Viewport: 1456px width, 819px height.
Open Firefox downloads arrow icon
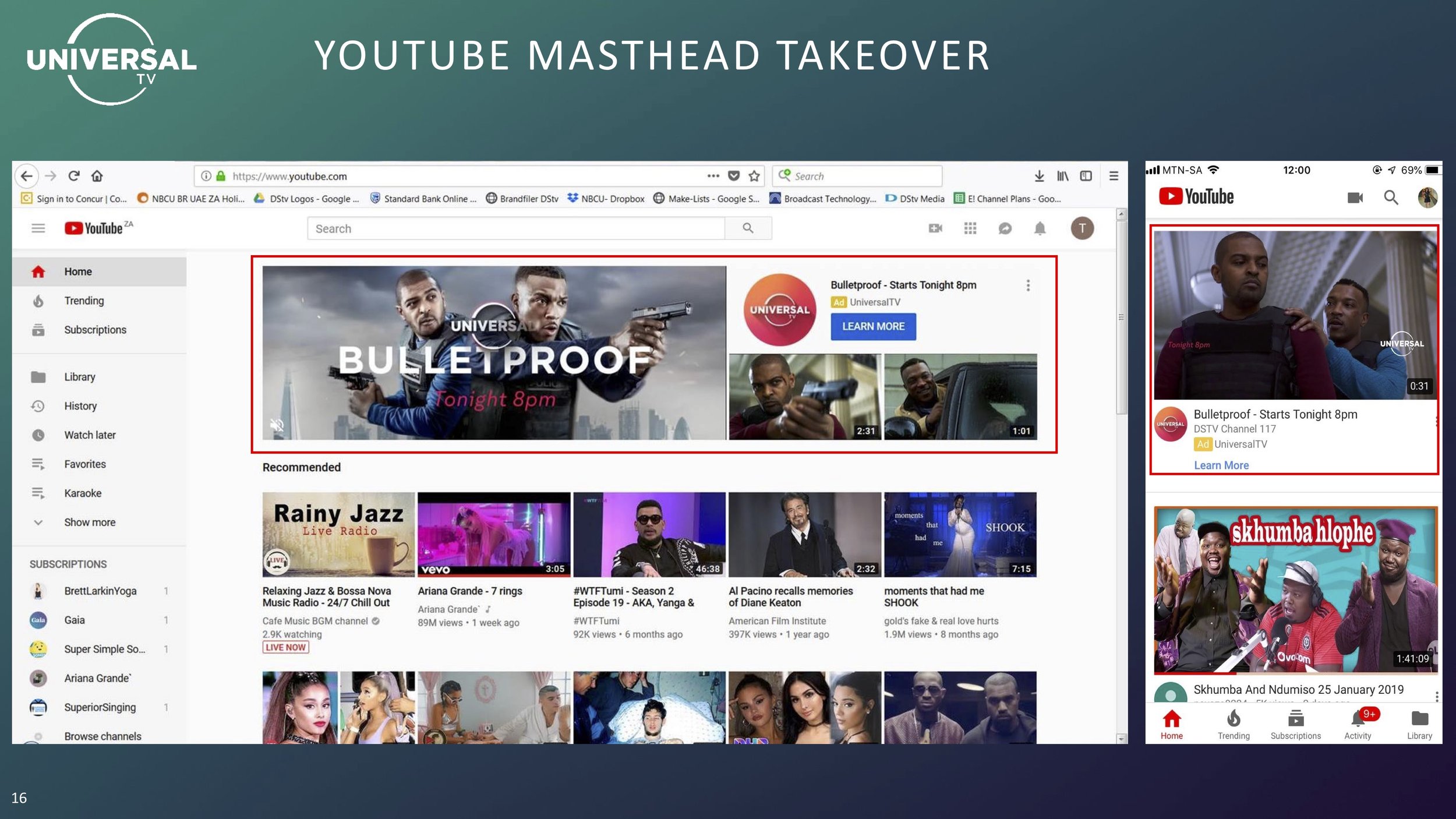pos(1039,176)
